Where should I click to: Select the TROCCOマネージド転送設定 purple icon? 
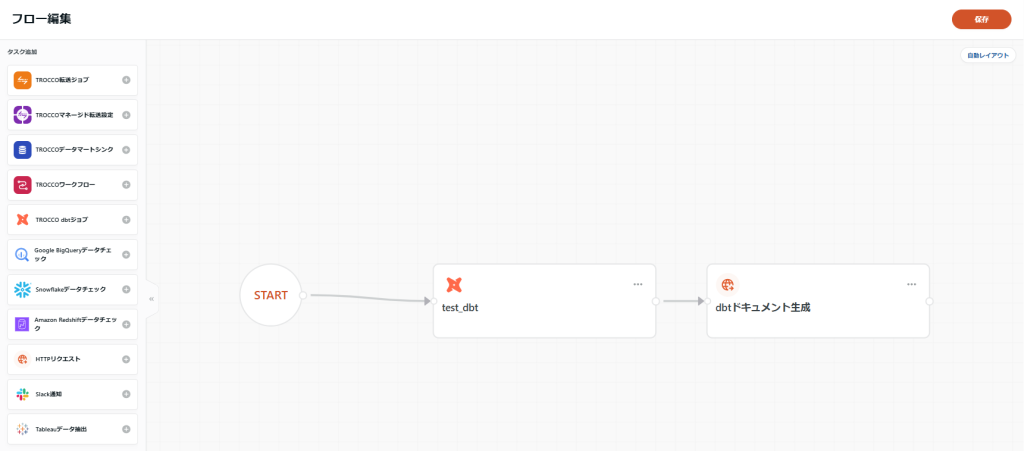point(22,115)
